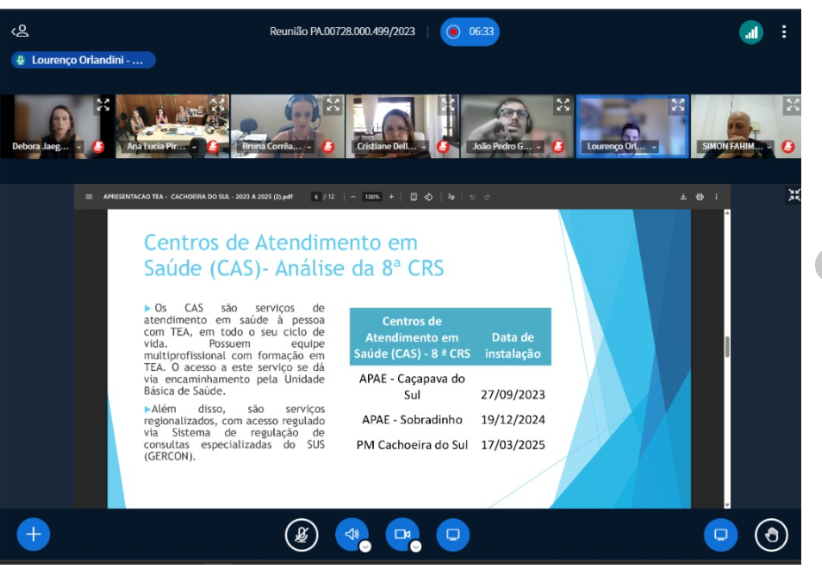Image resolution: width=822 pixels, height=570 pixels.
Task: Raise hand using the hand icon
Action: tap(771, 535)
